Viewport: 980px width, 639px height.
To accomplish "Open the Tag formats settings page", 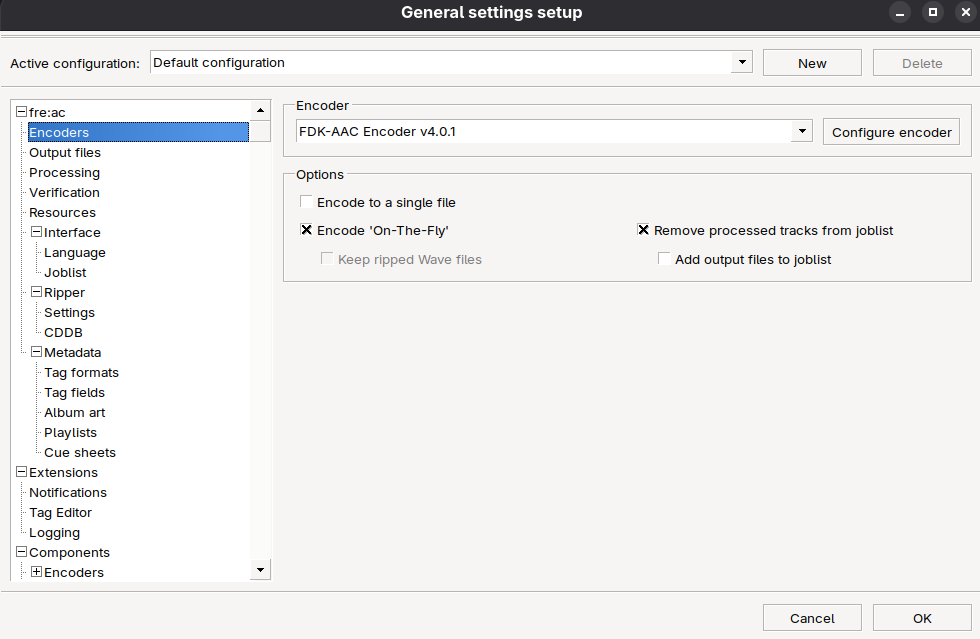I will (81, 373).
